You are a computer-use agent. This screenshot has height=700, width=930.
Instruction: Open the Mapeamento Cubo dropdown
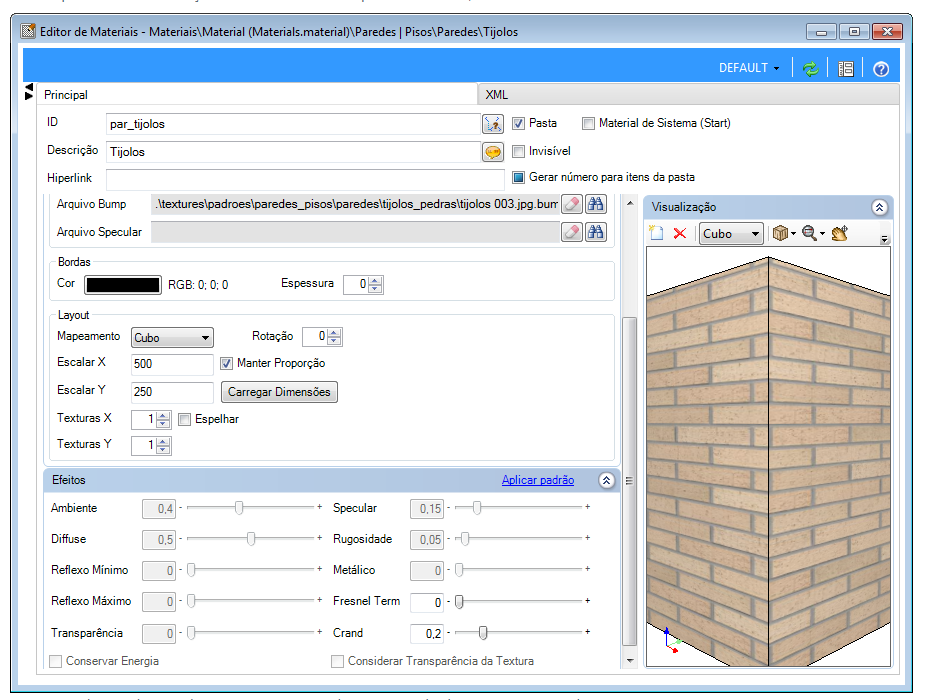[172, 338]
